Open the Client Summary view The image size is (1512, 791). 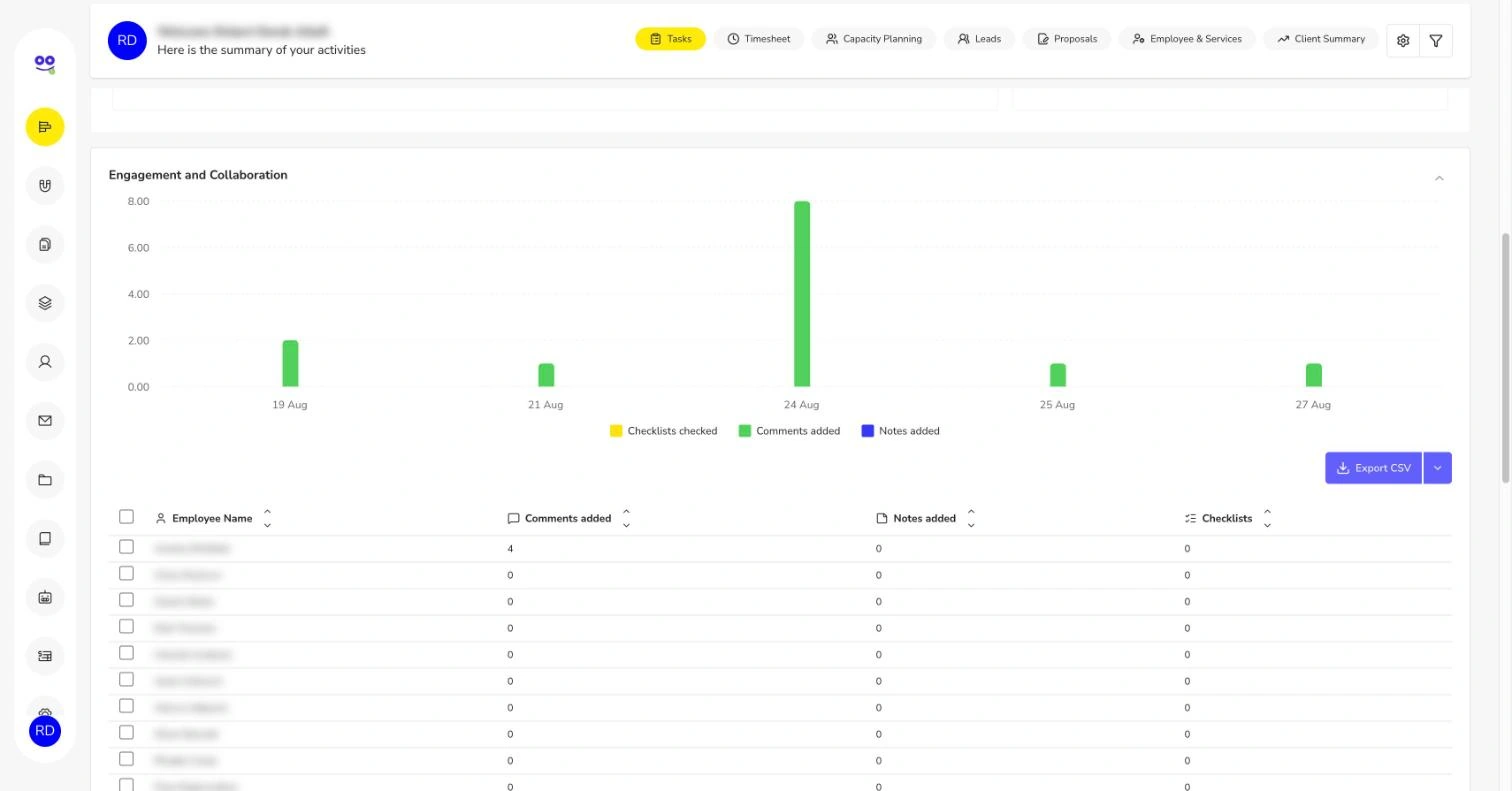(x=1321, y=39)
